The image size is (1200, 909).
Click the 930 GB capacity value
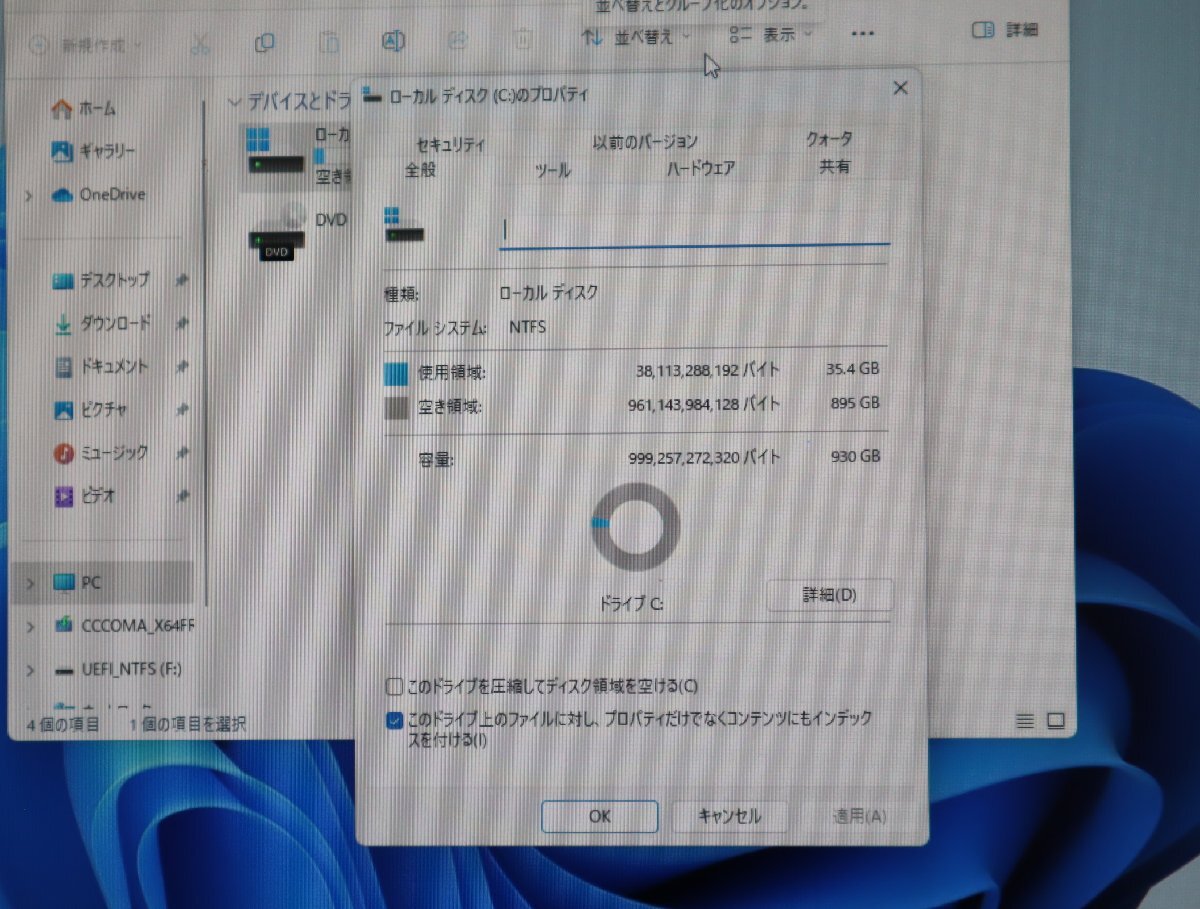855,456
